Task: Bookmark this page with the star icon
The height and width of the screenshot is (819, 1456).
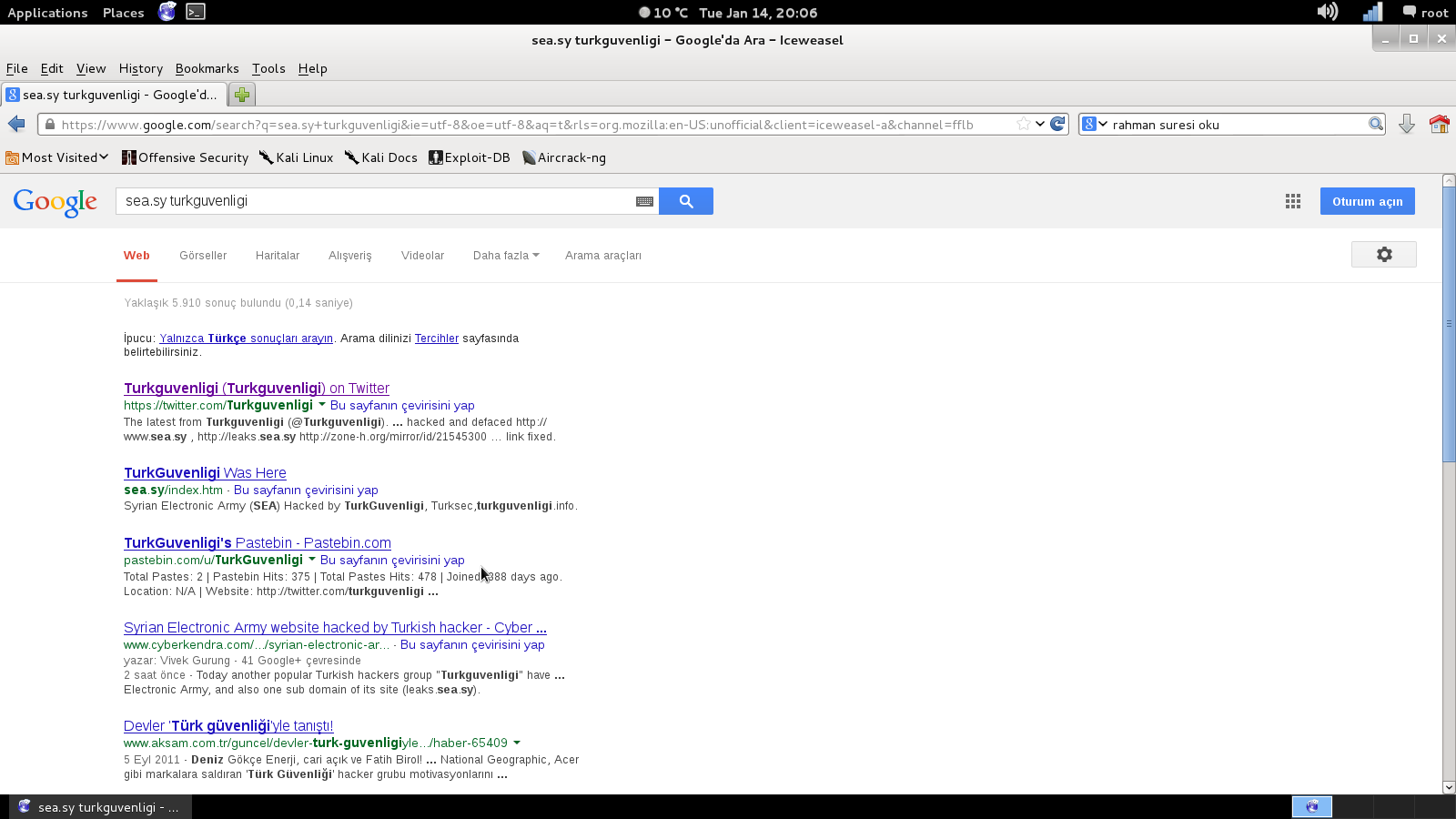Action: coord(1024,124)
